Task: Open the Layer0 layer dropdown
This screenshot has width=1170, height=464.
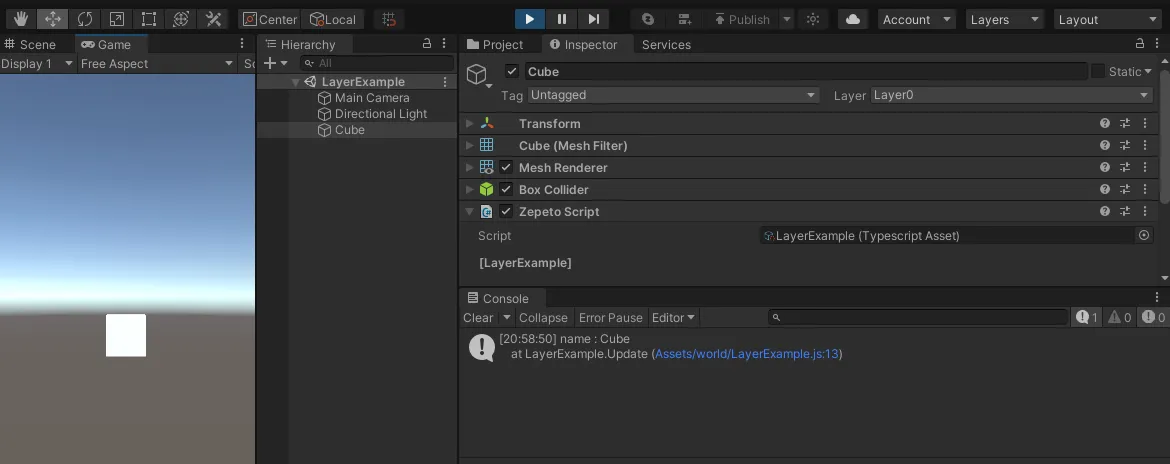Action: tap(1012, 95)
